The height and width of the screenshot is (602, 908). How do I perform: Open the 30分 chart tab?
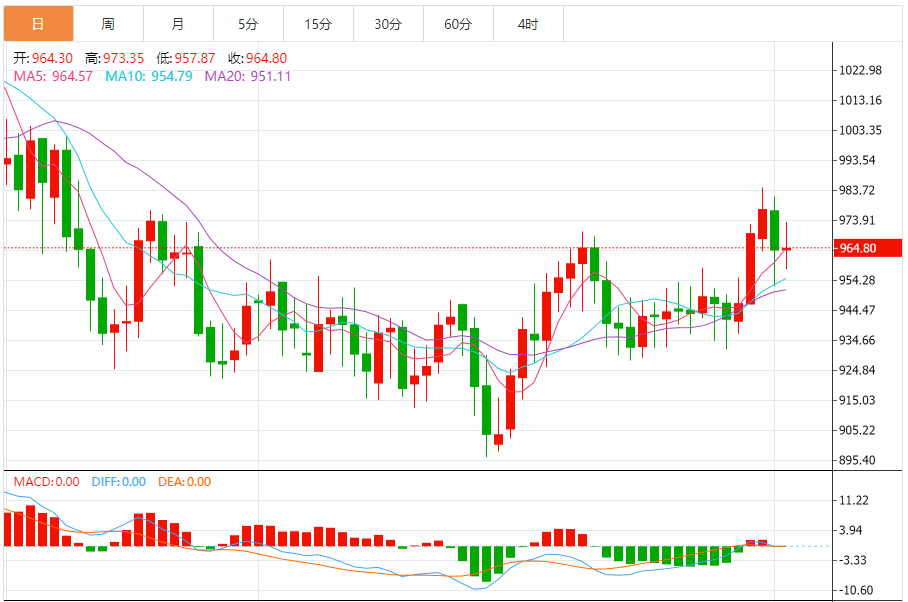click(389, 24)
